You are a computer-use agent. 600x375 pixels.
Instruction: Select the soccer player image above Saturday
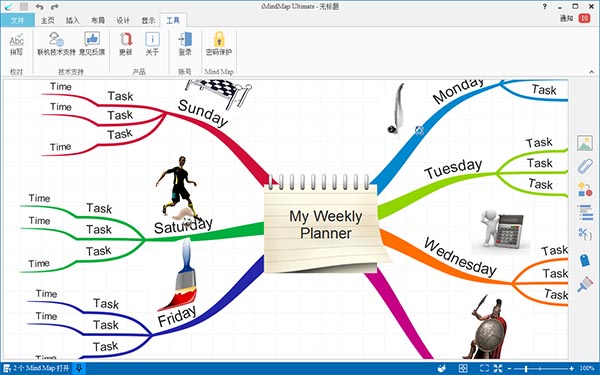179,190
